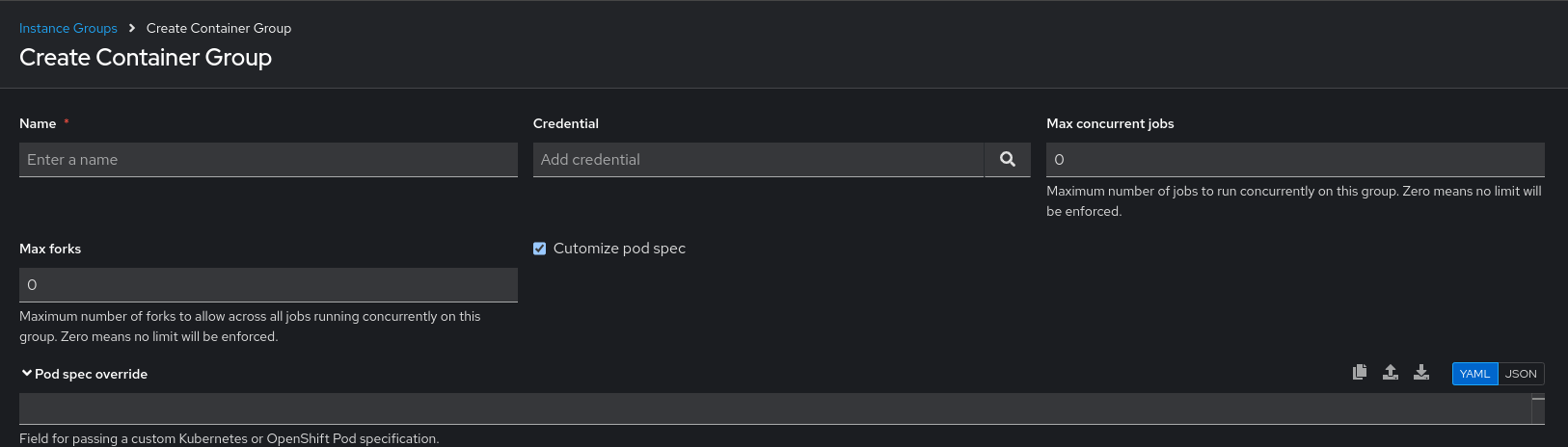Image resolution: width=1568 pixels, height=447 pixels.
Task: Click the credential lookup search icon
Action: [1007, 160]
